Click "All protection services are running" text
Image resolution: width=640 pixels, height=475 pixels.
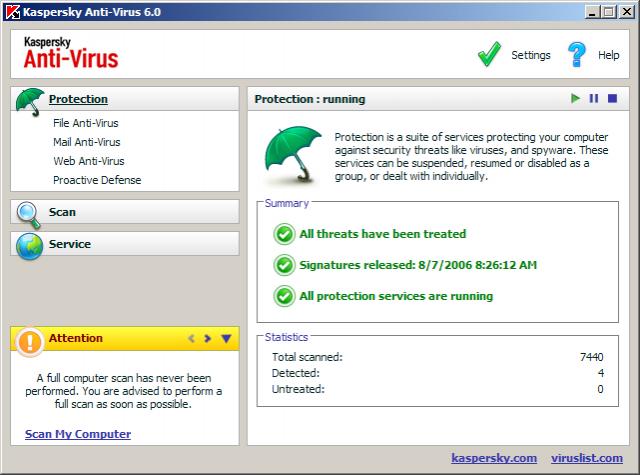396,296
